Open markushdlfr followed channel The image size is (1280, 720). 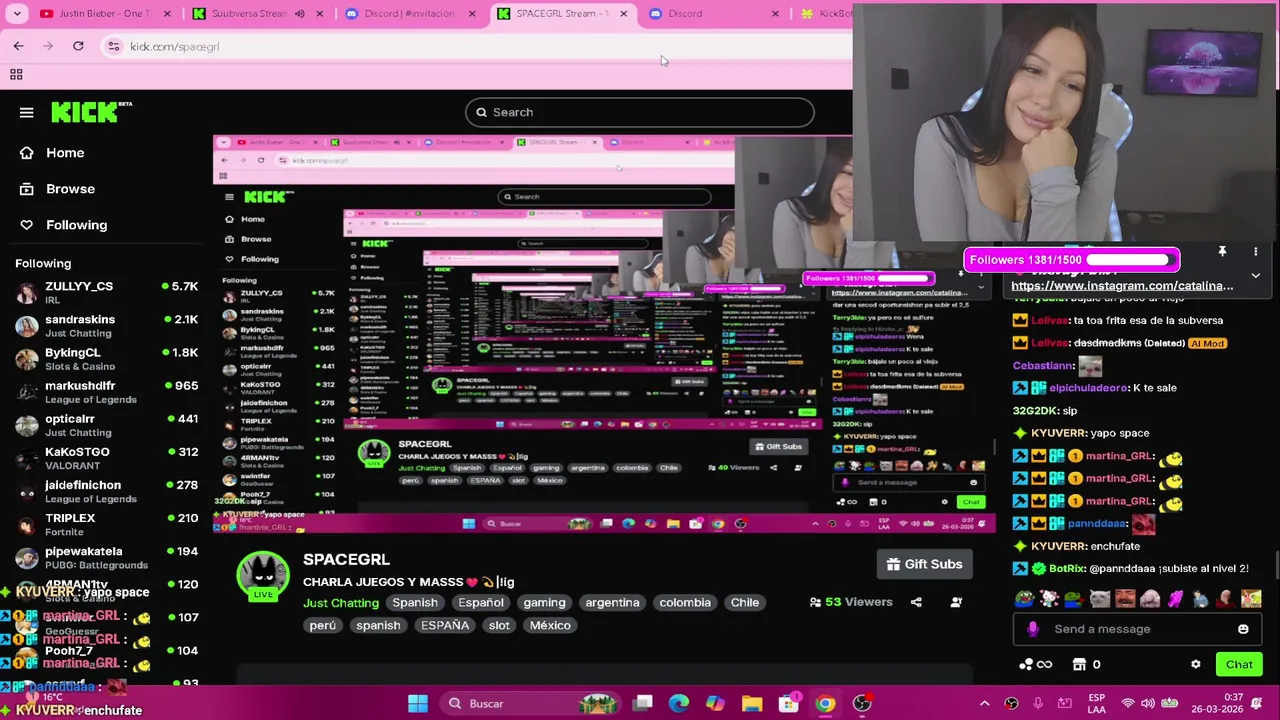[105, 392]
